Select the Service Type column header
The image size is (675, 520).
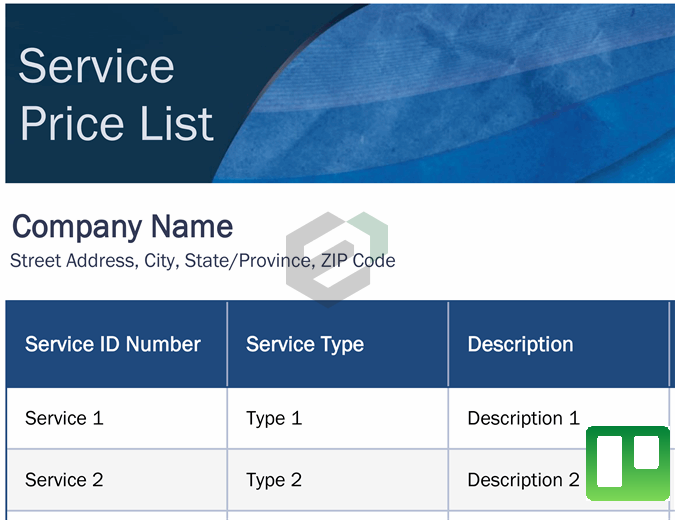pos(305,344)
